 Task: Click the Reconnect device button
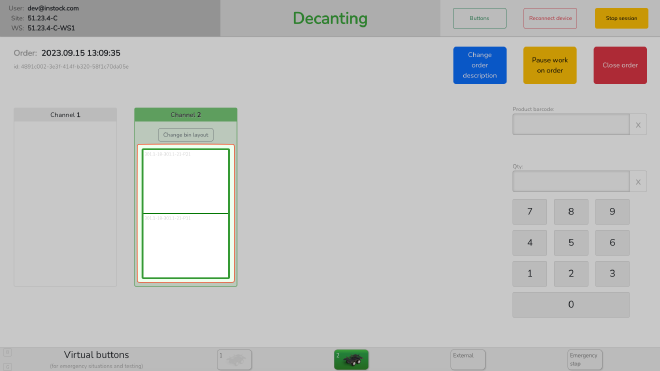(550, 18)
